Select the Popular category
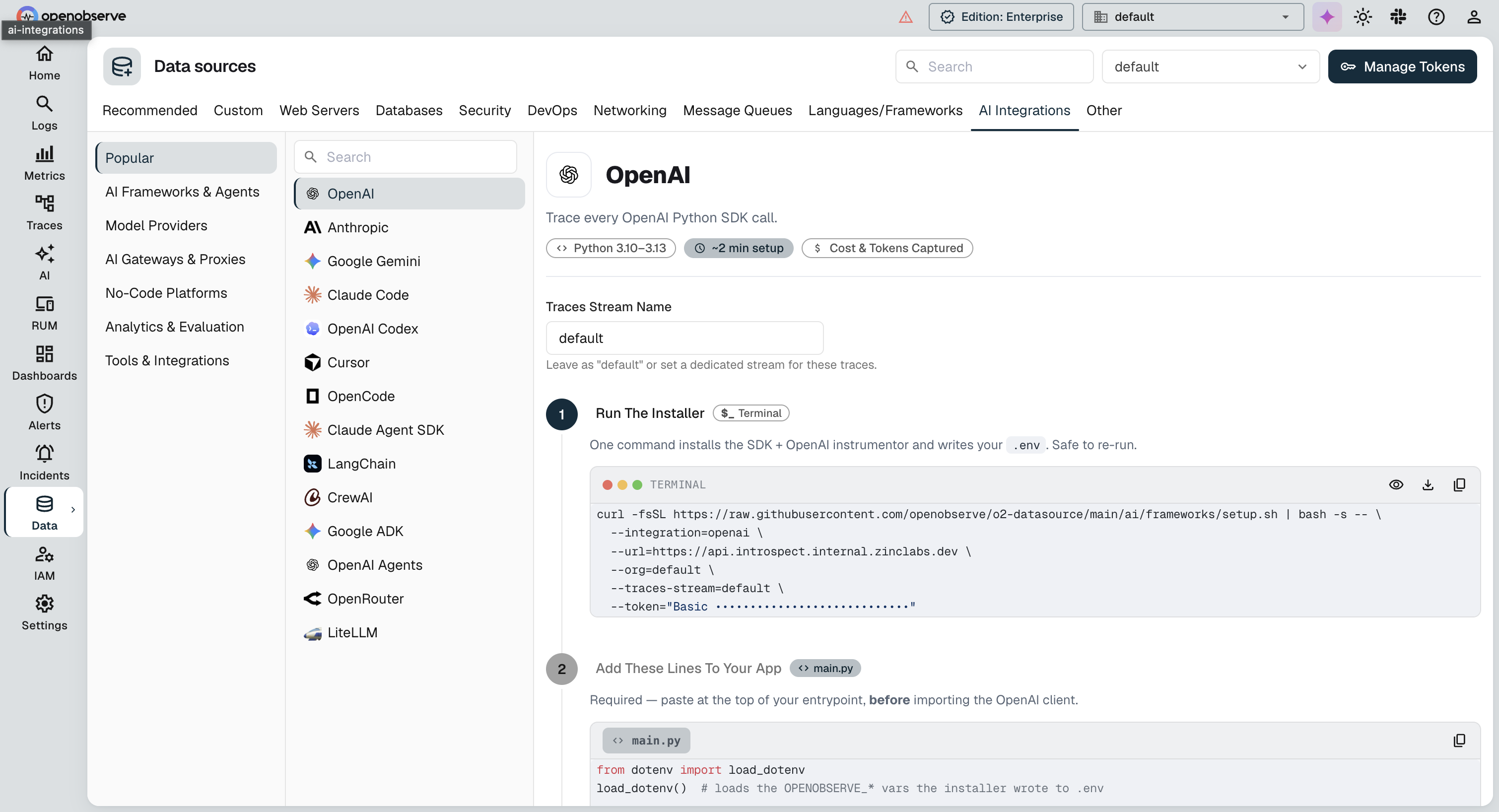 pos(186,158)
